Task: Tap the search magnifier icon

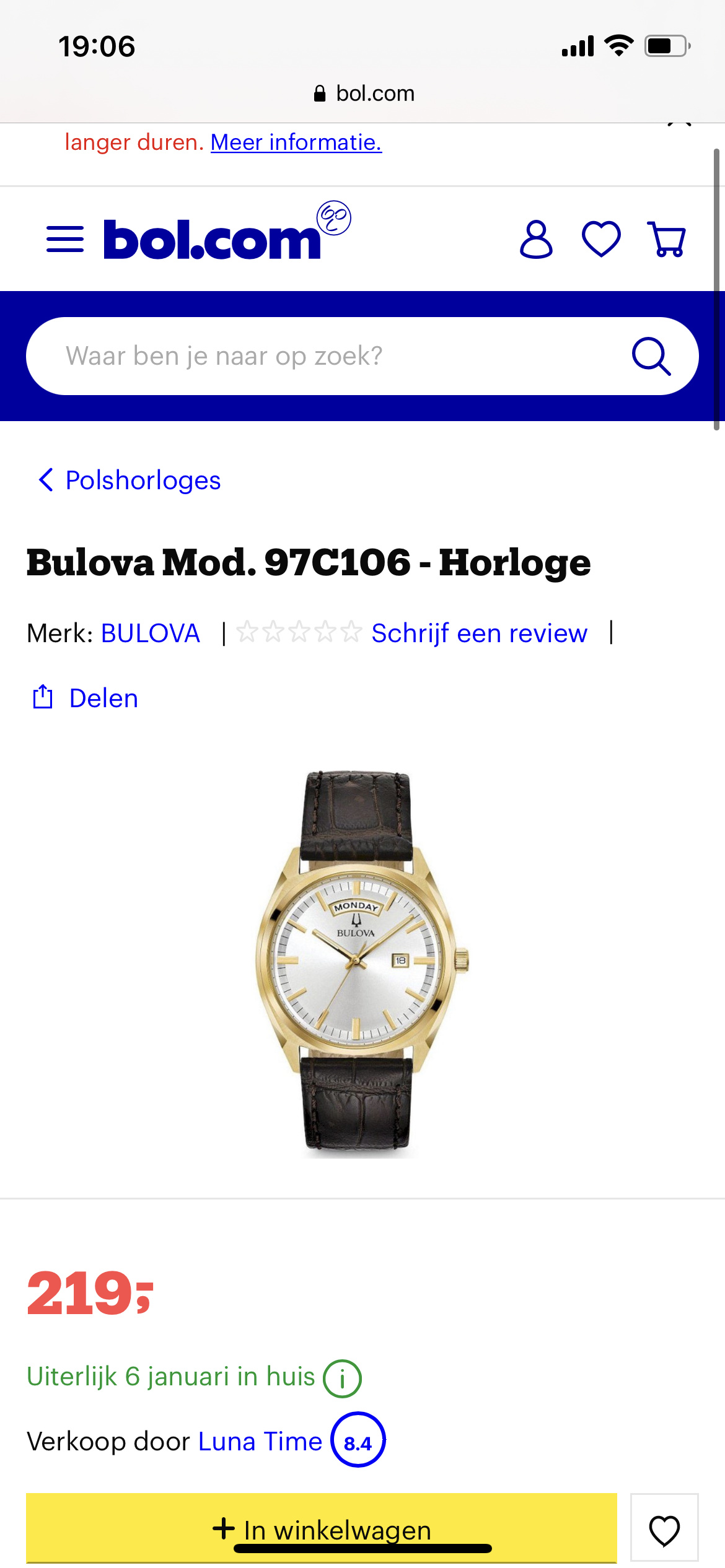Action: point(651,356)
